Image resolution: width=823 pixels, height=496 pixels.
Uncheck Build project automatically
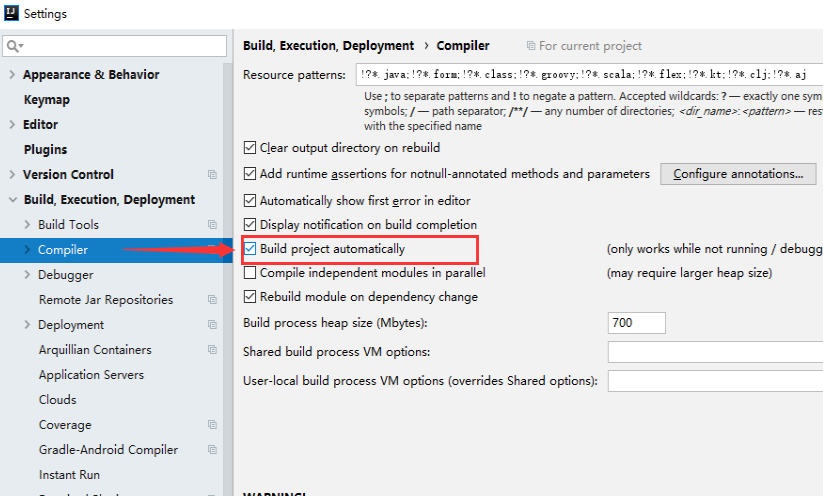[x=250, y=249]
